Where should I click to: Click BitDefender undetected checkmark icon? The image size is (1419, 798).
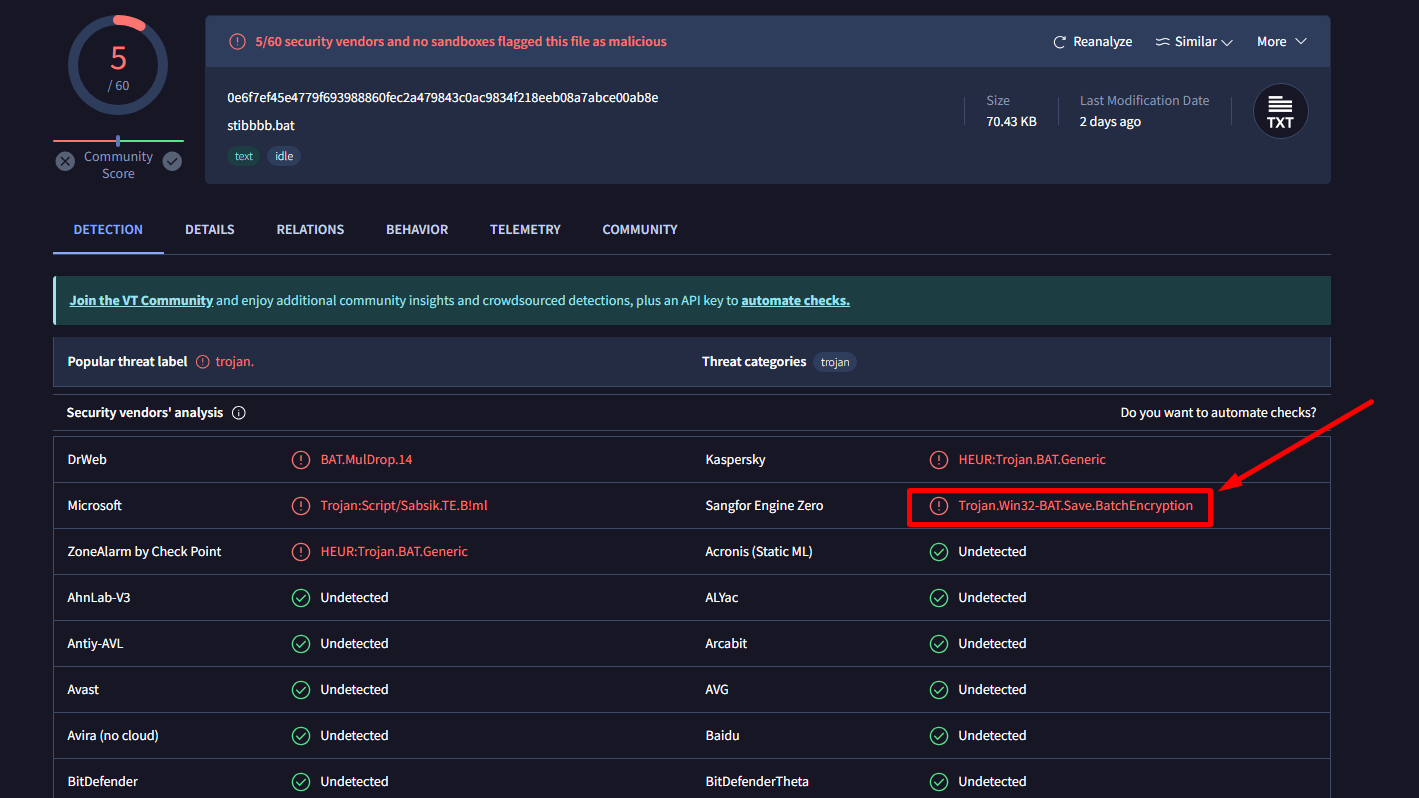[x=301, y=782]
